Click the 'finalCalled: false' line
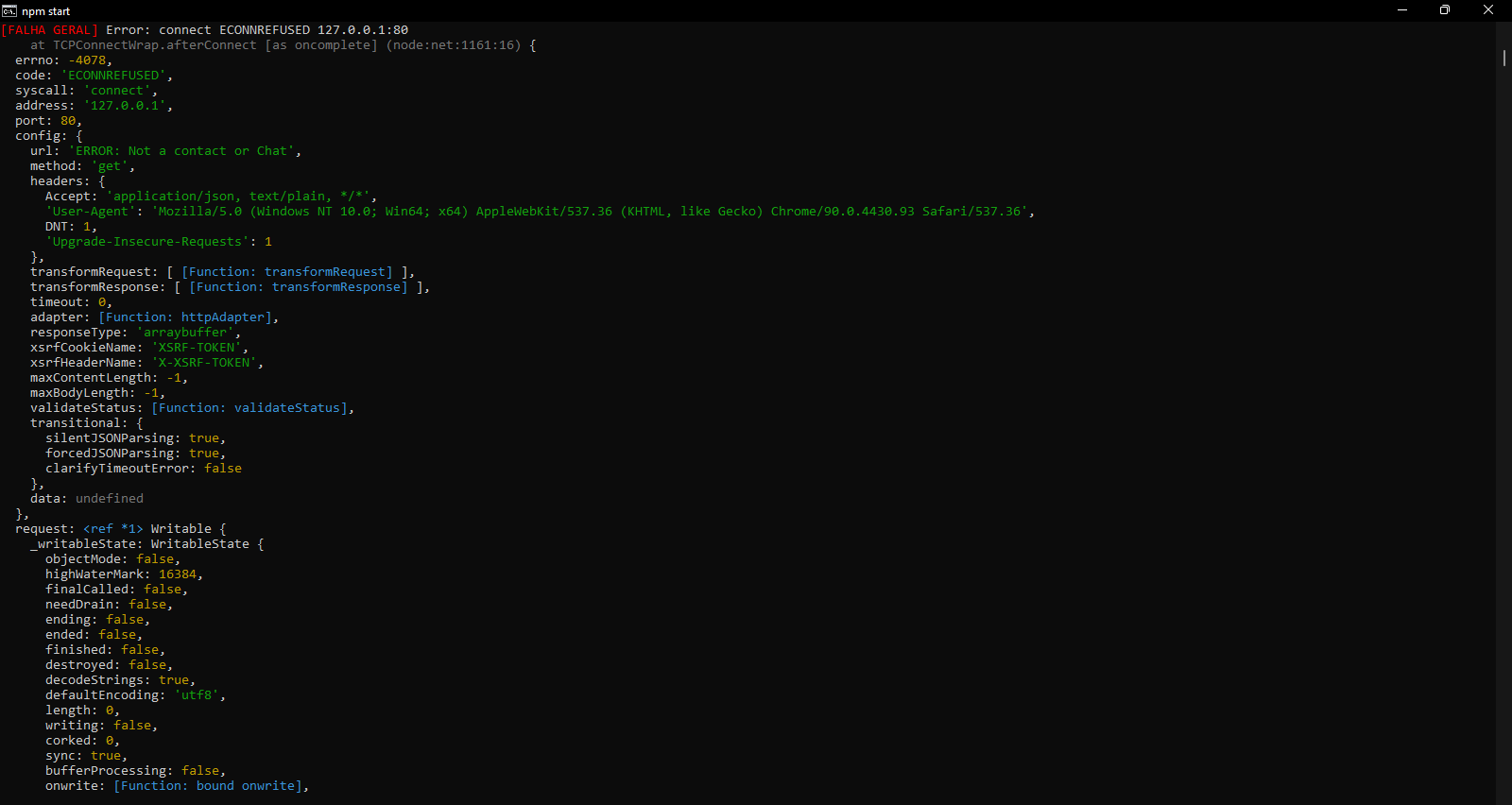Image resolution: width=1512 pixels, height=805 pixels. 115,590
